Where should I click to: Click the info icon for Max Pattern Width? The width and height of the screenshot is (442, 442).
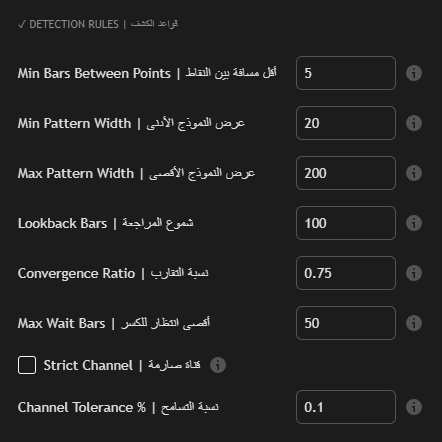click(414, 173)
